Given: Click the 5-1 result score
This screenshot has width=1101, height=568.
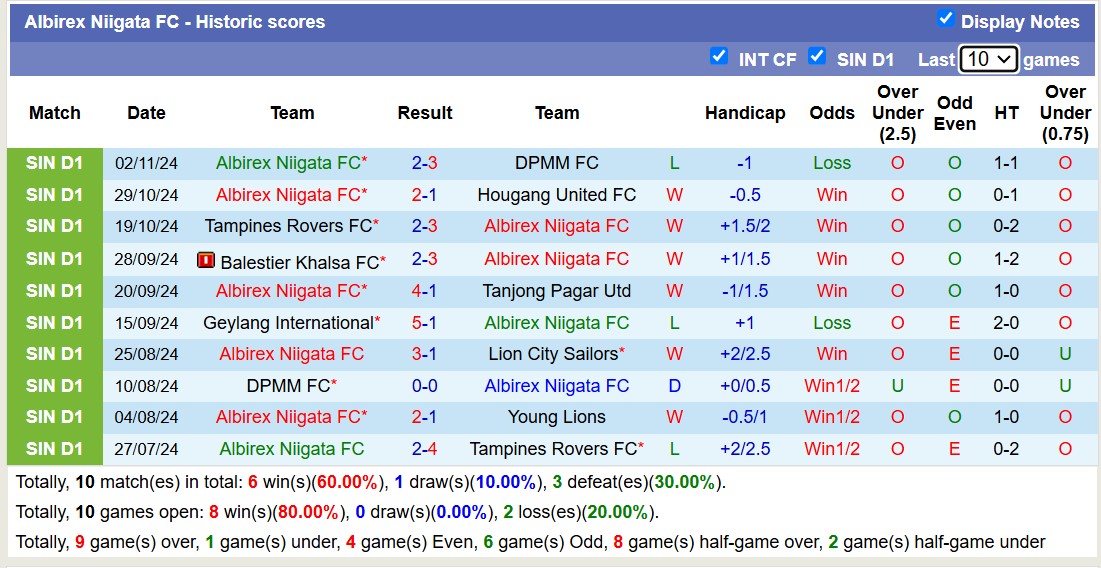Looking at the screenshot, I should (425, 323).
